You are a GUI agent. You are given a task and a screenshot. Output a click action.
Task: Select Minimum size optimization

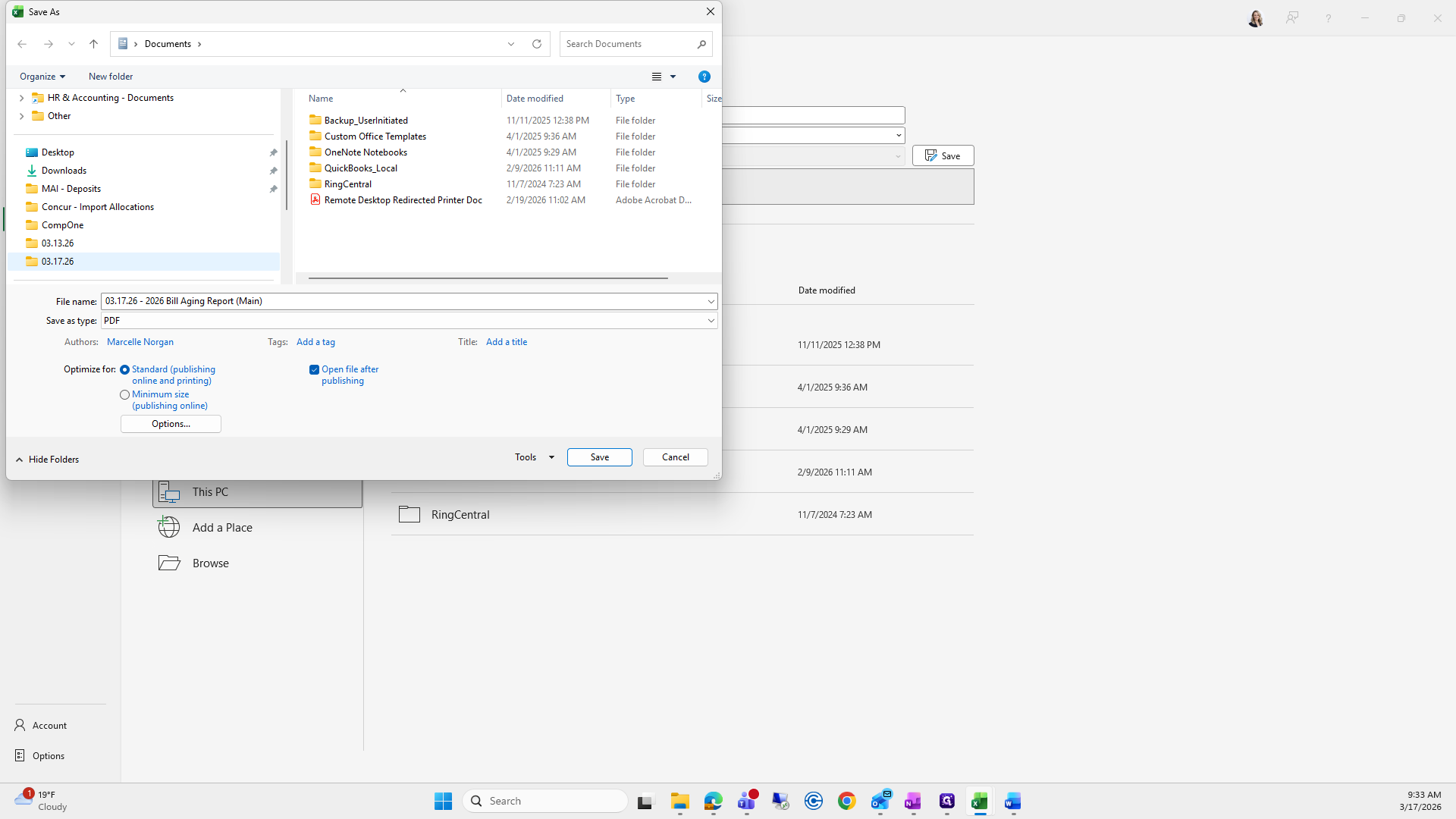pos(125,395)
